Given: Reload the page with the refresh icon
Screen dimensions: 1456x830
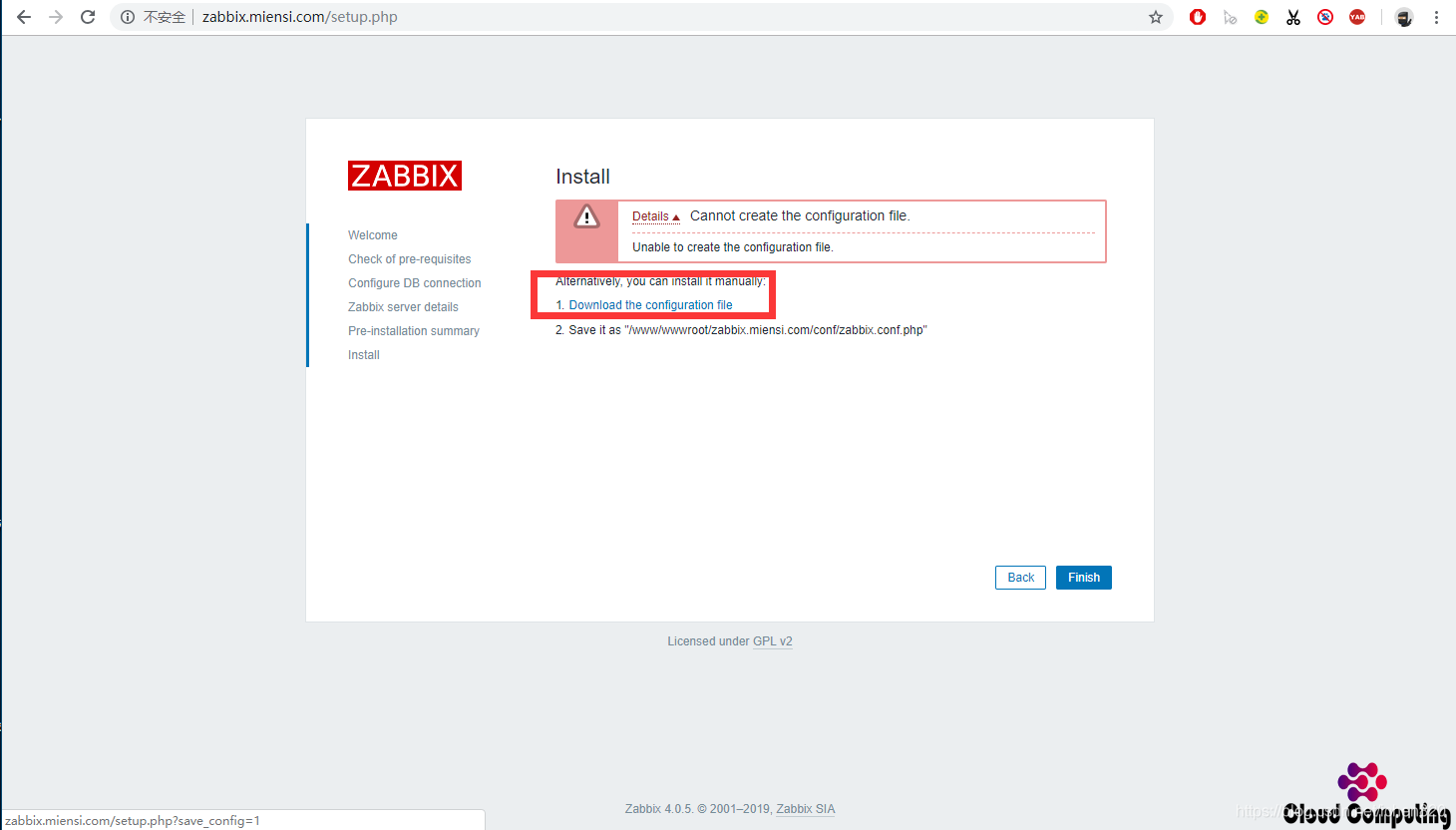Looking at the screenshot, I should pyautogui.click(x=88, y=17).
